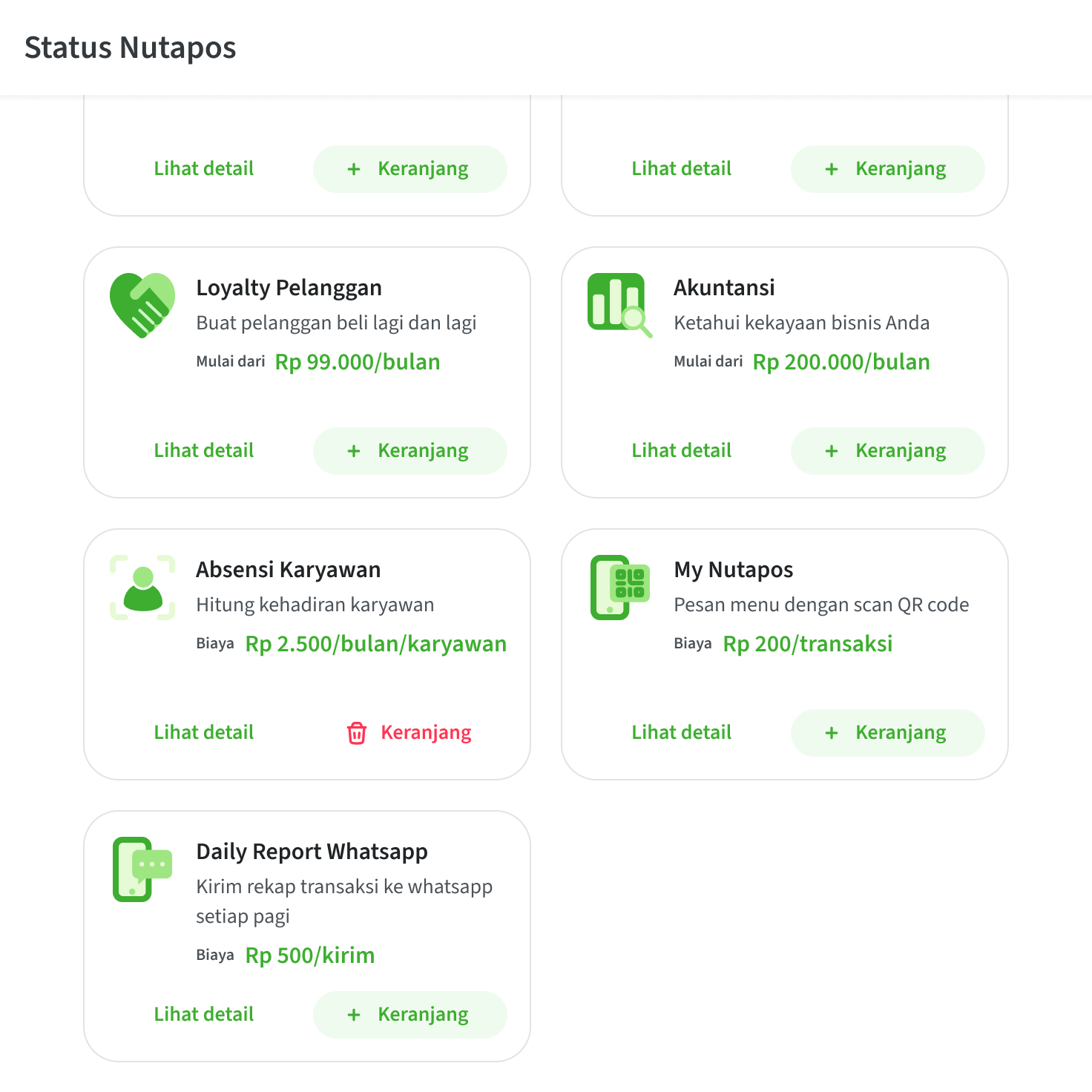
Task: Remove Absensi Karyawan from Keranjang
Action: [x=409, y=733]
